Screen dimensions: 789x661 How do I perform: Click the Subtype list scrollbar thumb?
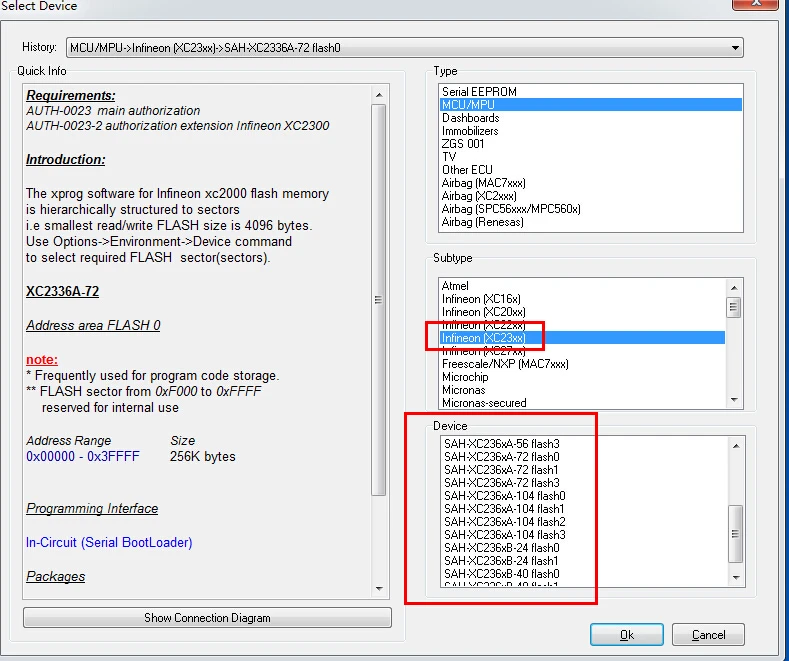[734, 307]
